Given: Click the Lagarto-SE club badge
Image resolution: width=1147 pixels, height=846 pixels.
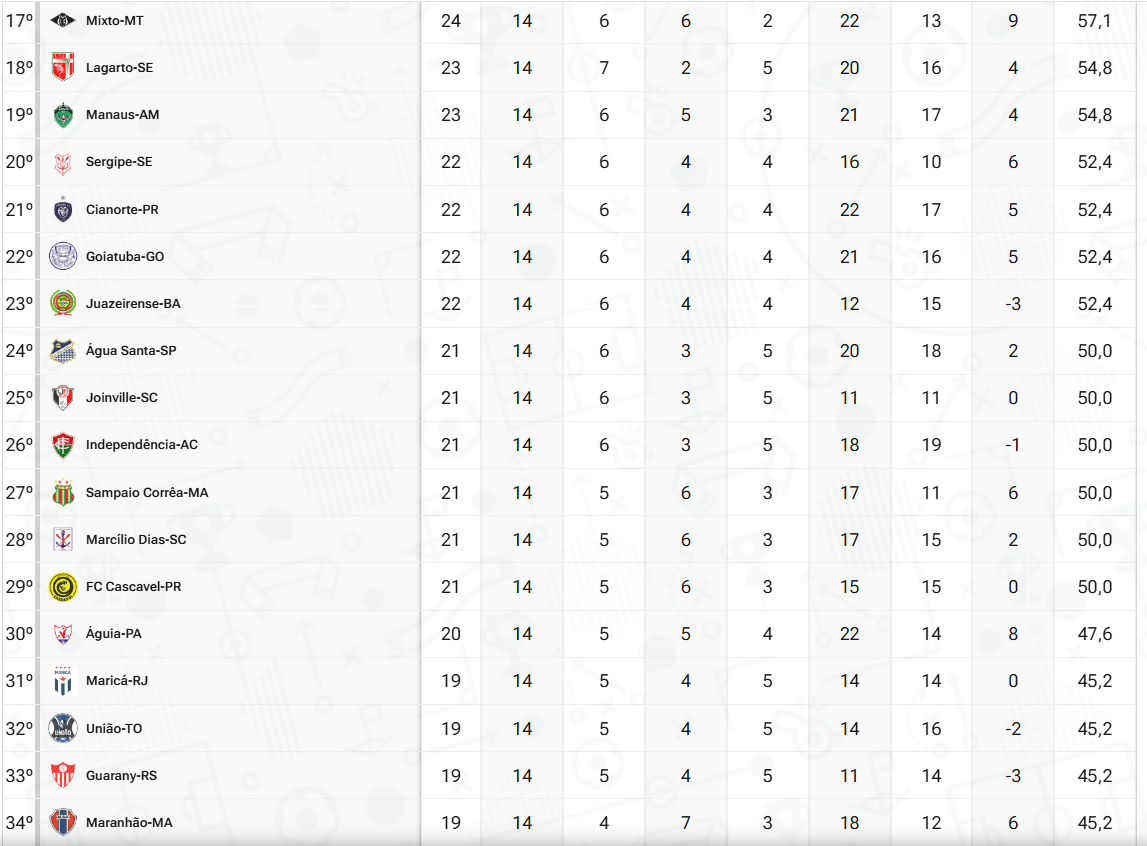Looking at the screenshot, I should 62,68.
